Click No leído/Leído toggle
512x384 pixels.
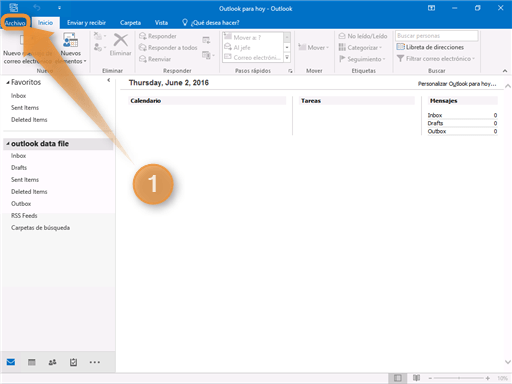tap(363, 36)
